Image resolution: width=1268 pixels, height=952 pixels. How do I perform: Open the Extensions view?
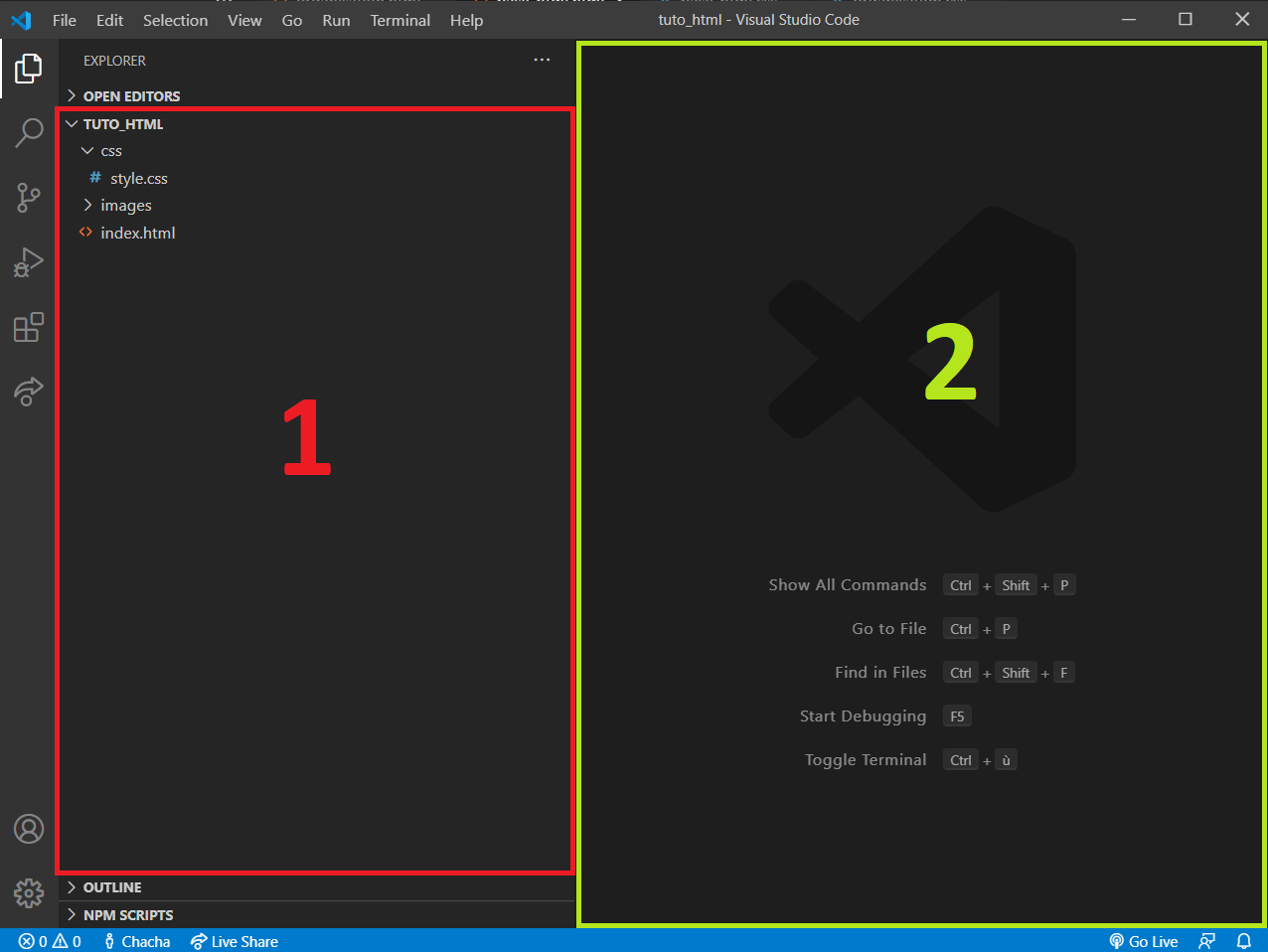coord(29,327)
